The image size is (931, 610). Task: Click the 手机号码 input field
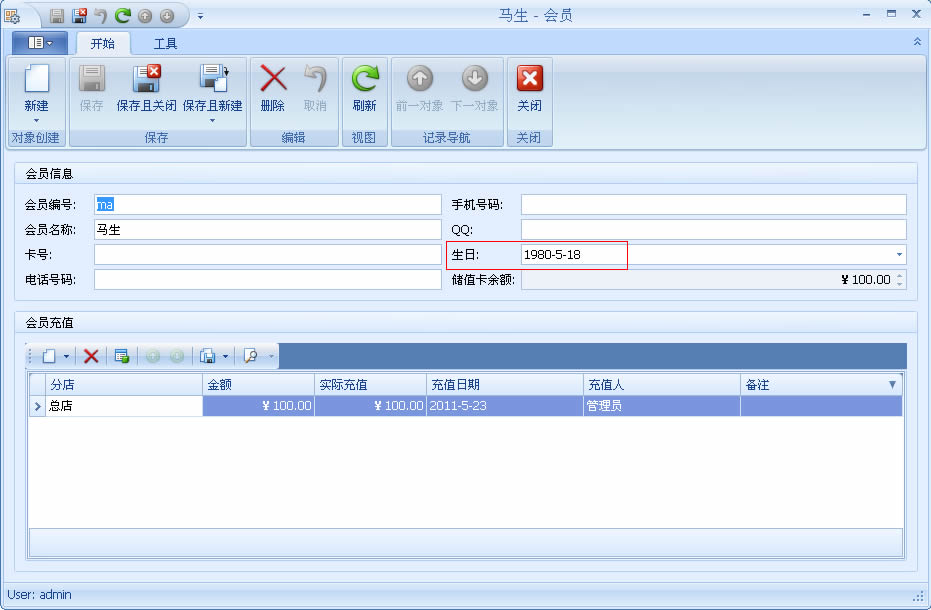[713, 205]
